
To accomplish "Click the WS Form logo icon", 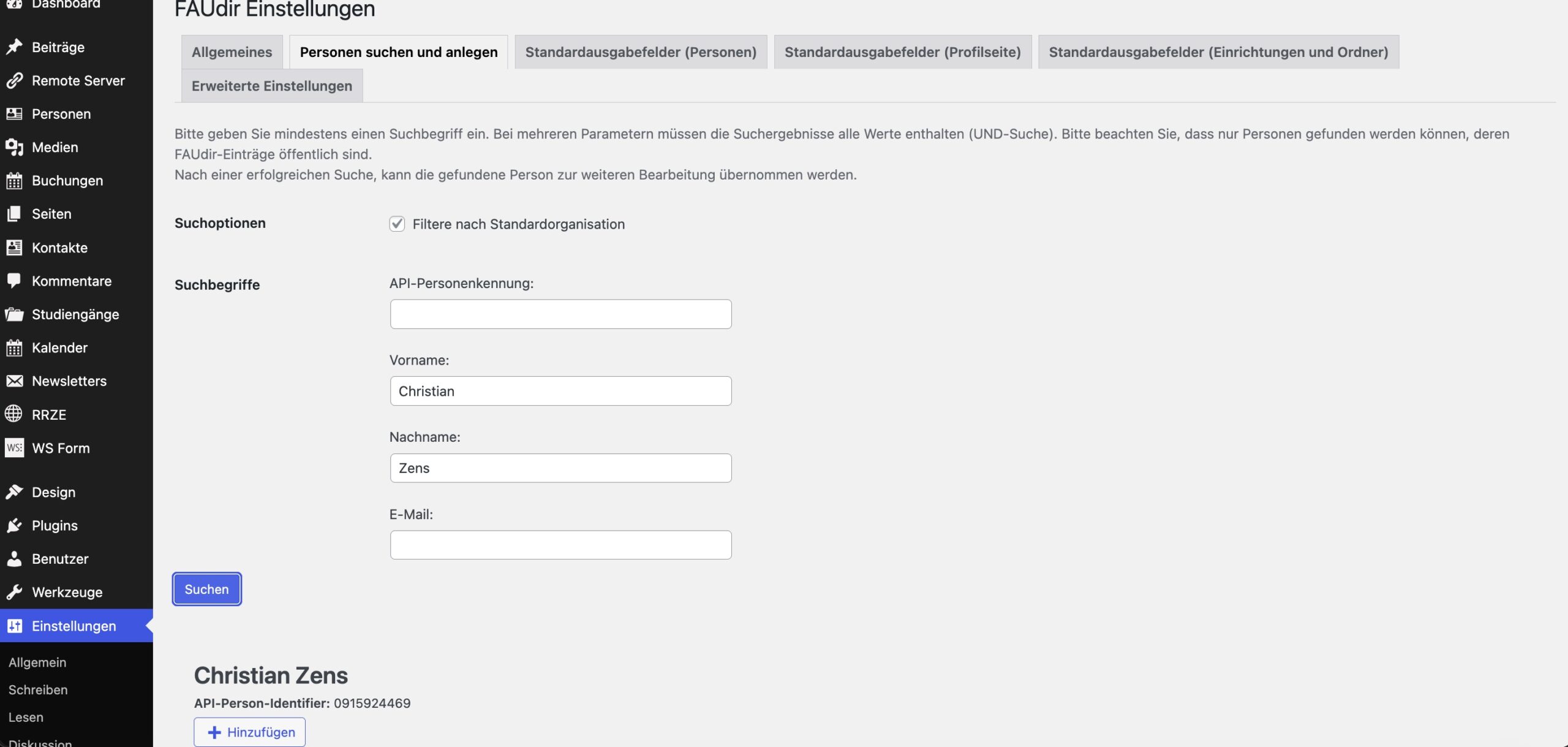I will (x=14, y=448).
